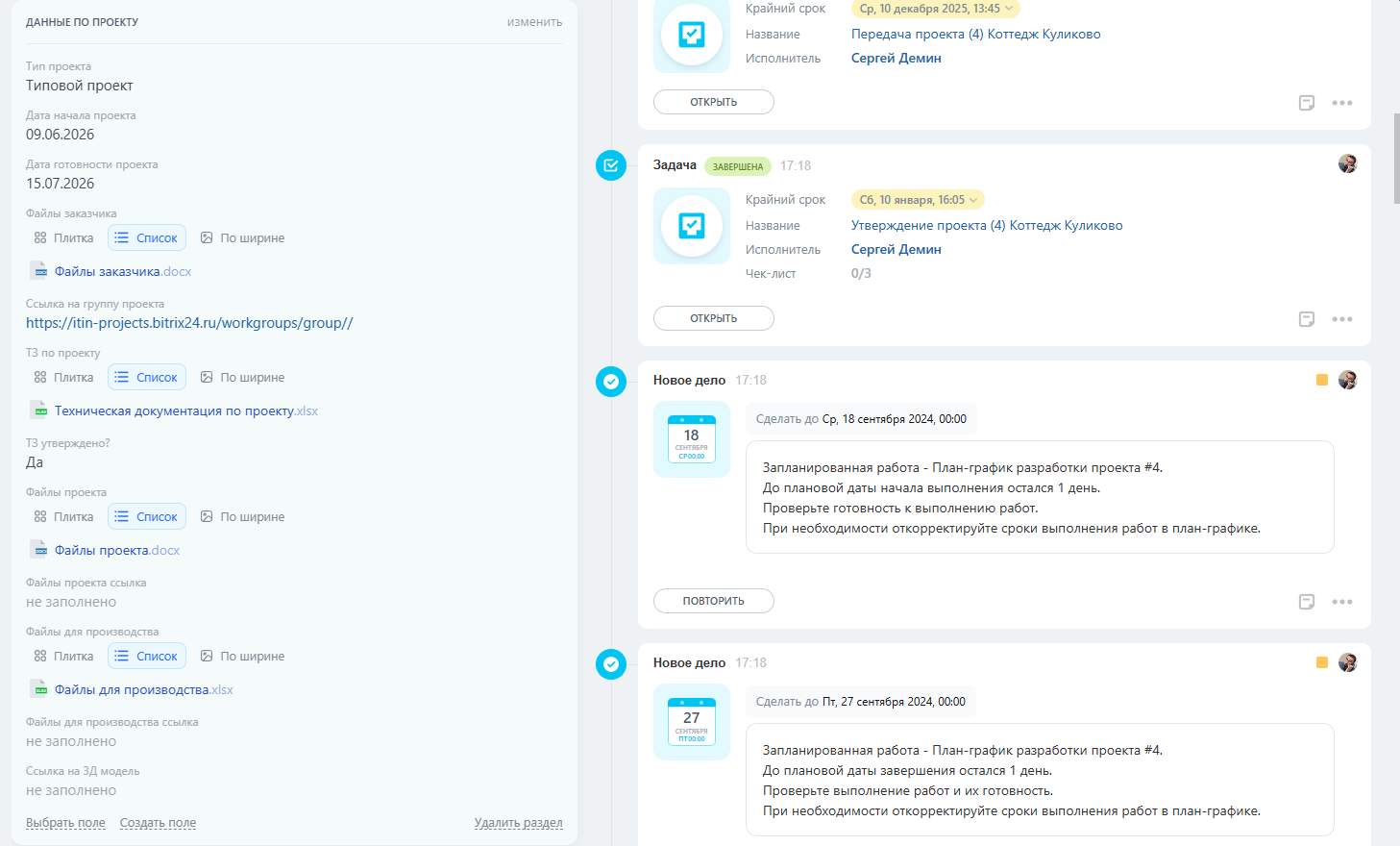The height and width of the screenshot is (846, 1400).
Task: Click the readiness date 15.07.2026
Action: [60, 184]
